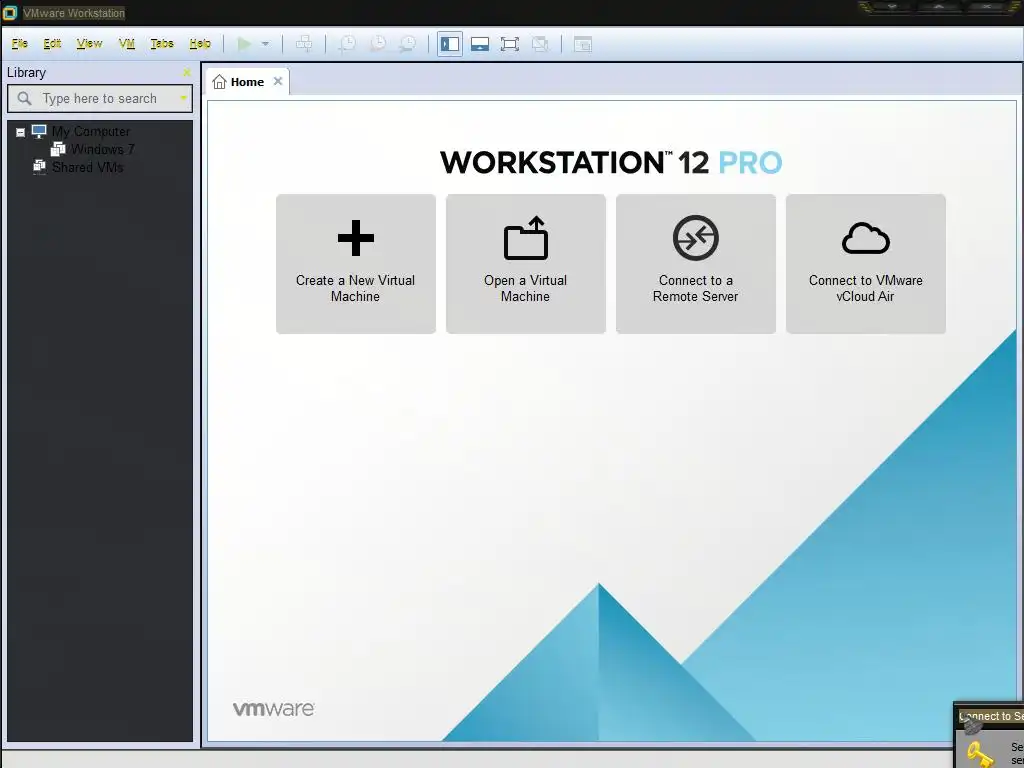
Task: Click the remote server arrows icon
Action: pyautogui.click(x=696, y=238)
